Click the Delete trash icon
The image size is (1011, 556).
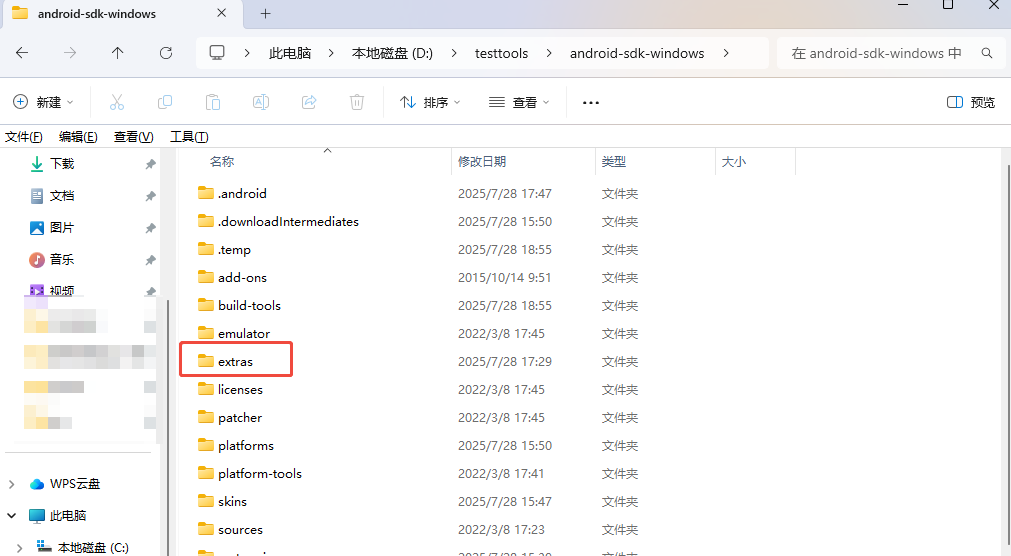(357, 102)
